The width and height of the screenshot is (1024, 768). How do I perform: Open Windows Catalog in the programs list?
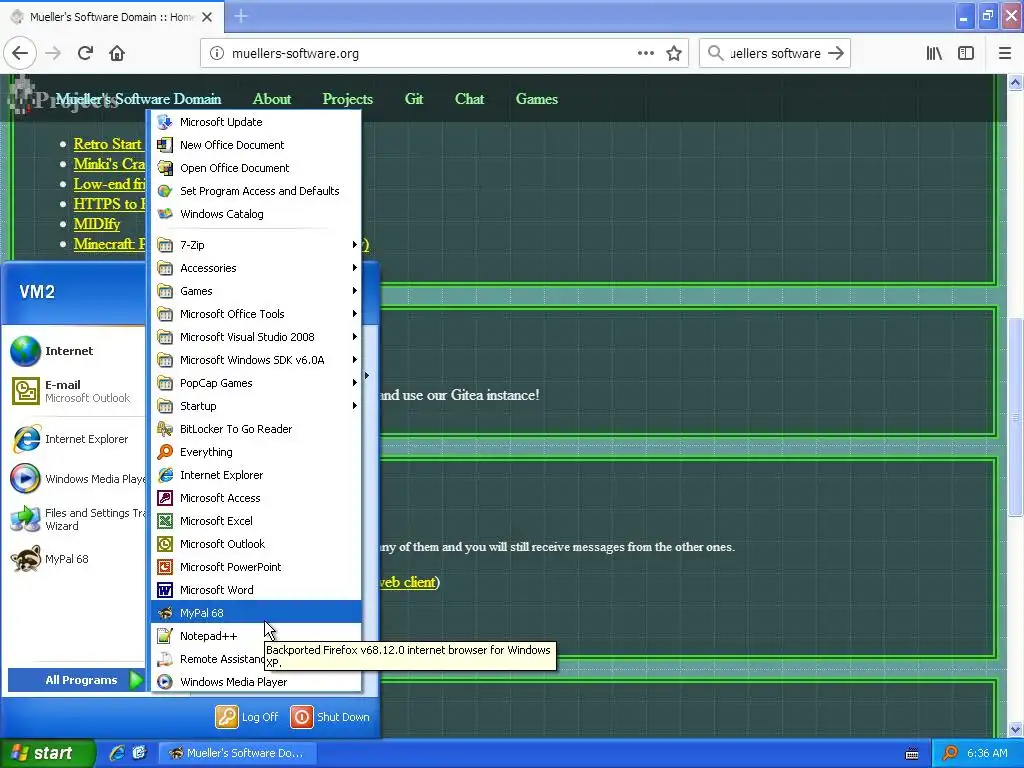(257, 214)
